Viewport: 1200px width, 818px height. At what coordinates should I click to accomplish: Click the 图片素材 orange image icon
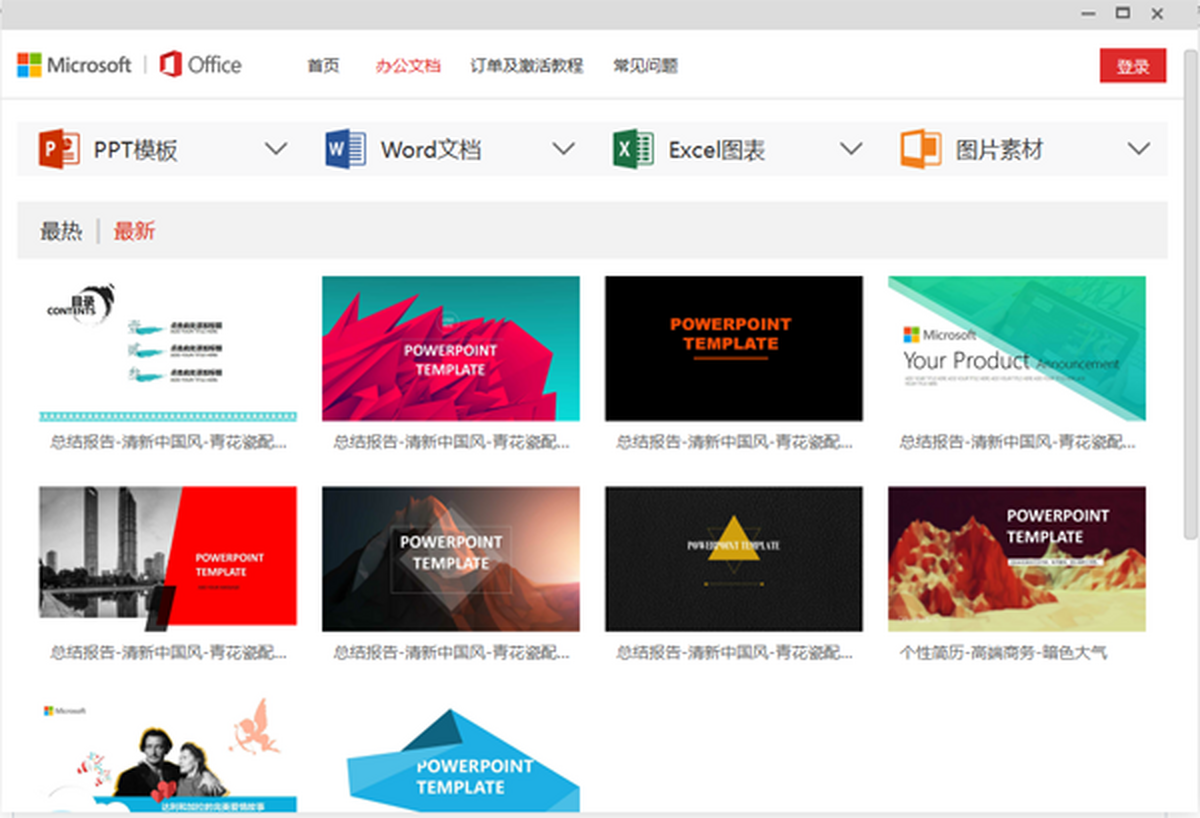(919, 148)
